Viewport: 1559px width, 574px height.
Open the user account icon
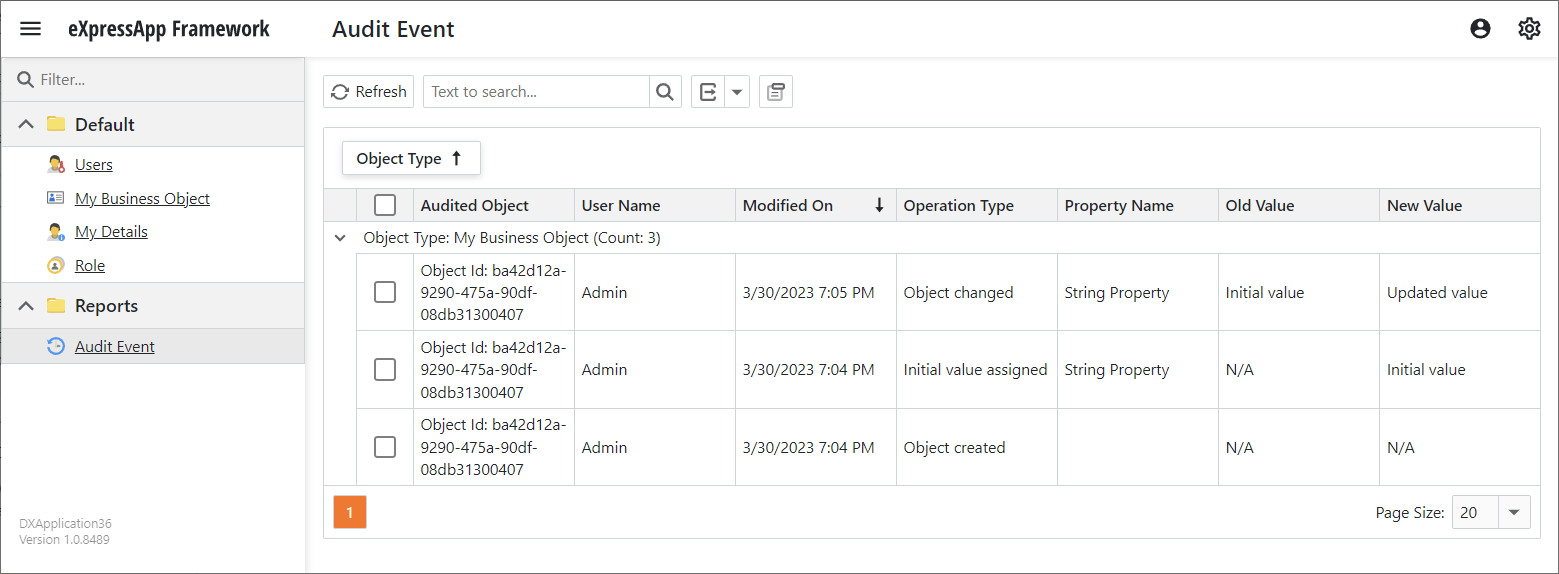click(x=1481, y=29)
